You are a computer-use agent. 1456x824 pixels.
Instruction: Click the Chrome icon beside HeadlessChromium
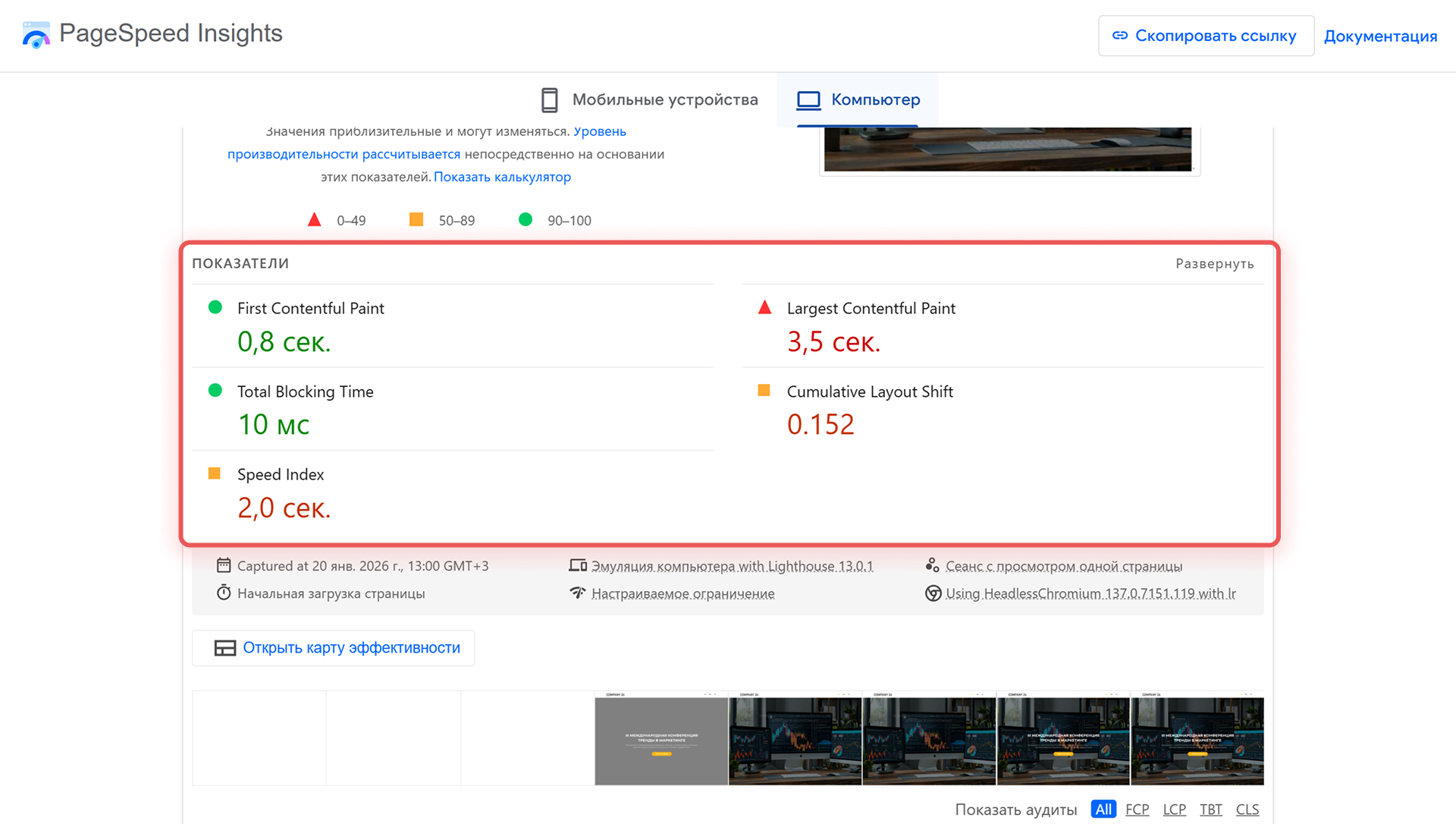point(933,593)
